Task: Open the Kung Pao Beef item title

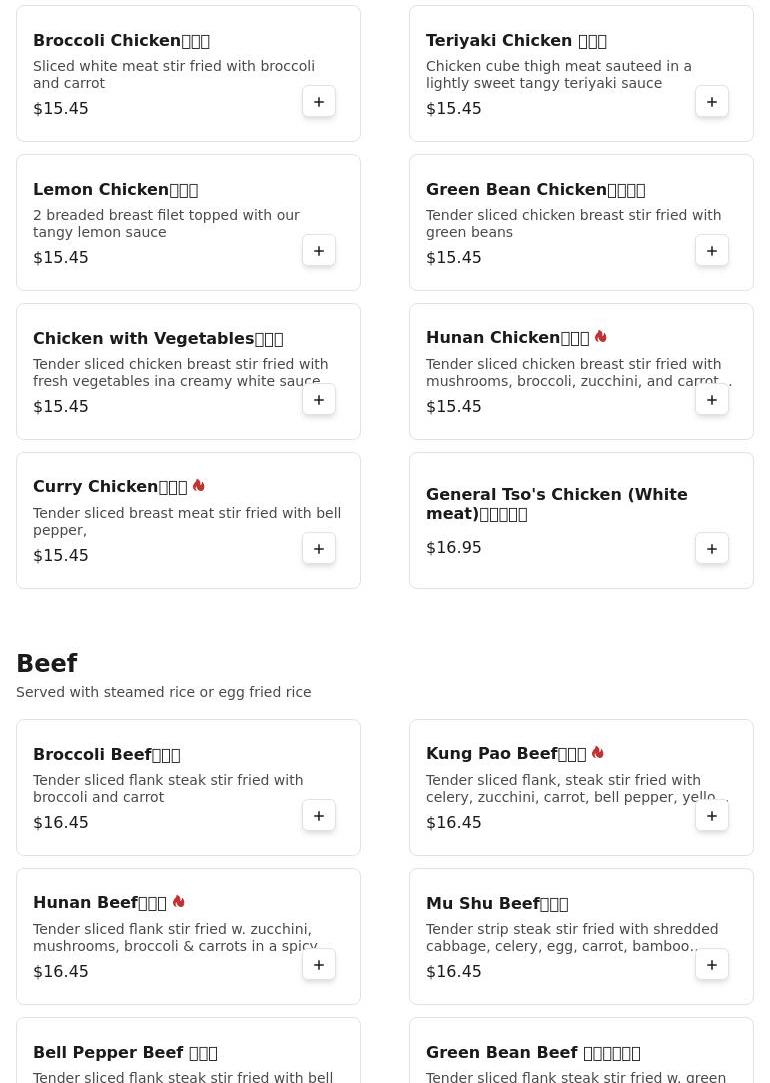Action: coord(506,754)
